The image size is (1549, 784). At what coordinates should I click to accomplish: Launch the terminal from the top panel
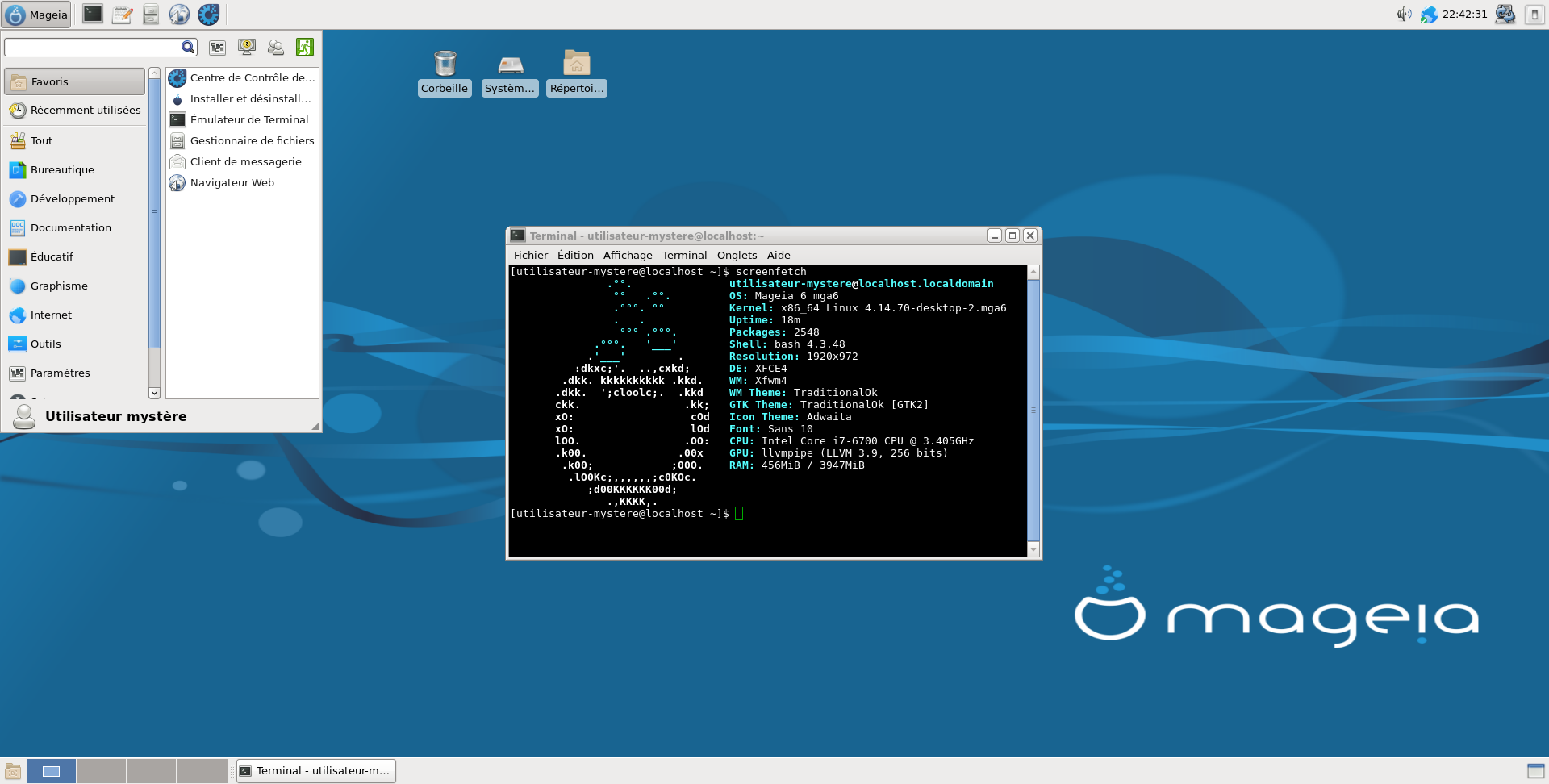[x=93, y=14]
